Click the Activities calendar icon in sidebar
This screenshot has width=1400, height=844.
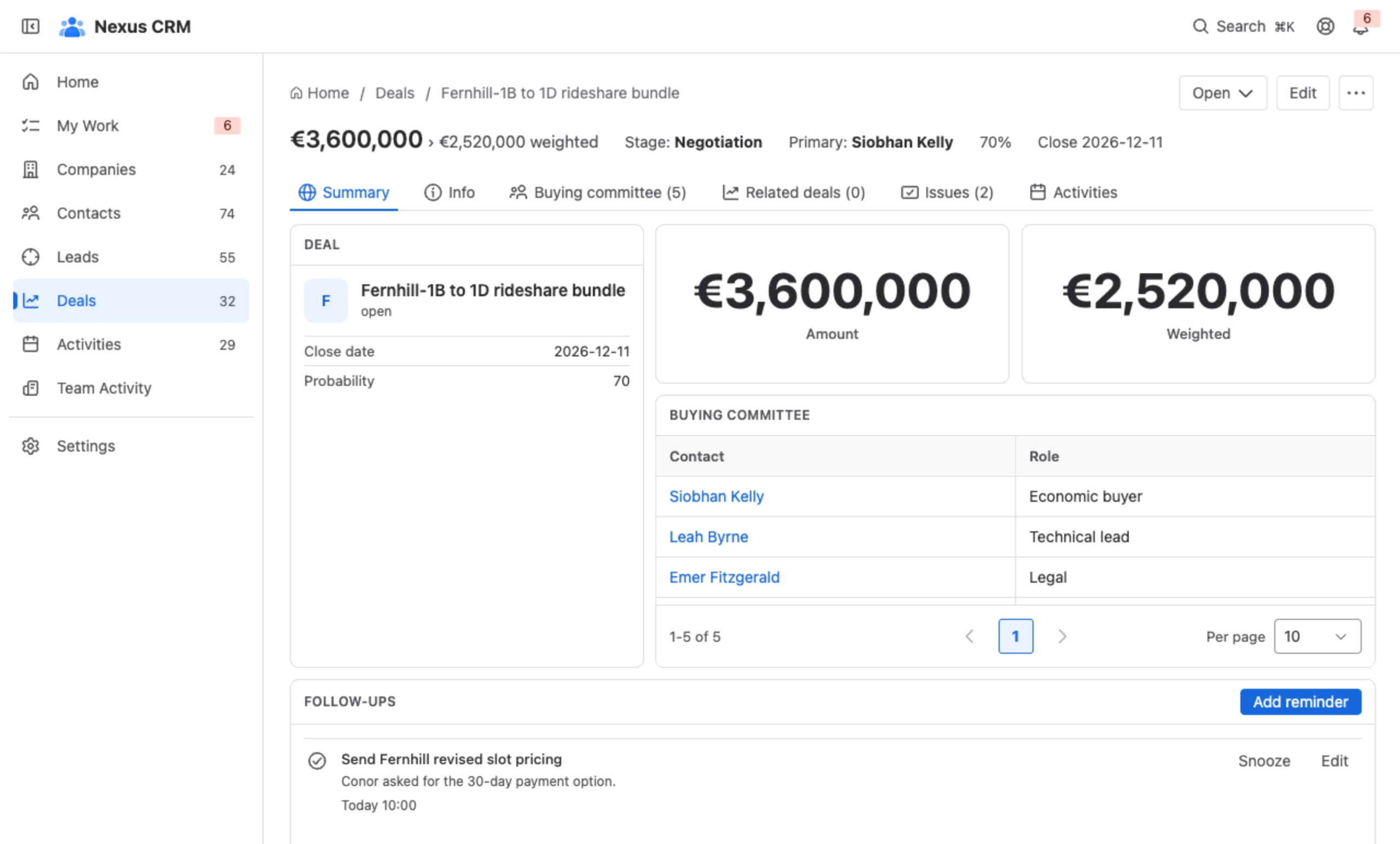tap(31, 344)
